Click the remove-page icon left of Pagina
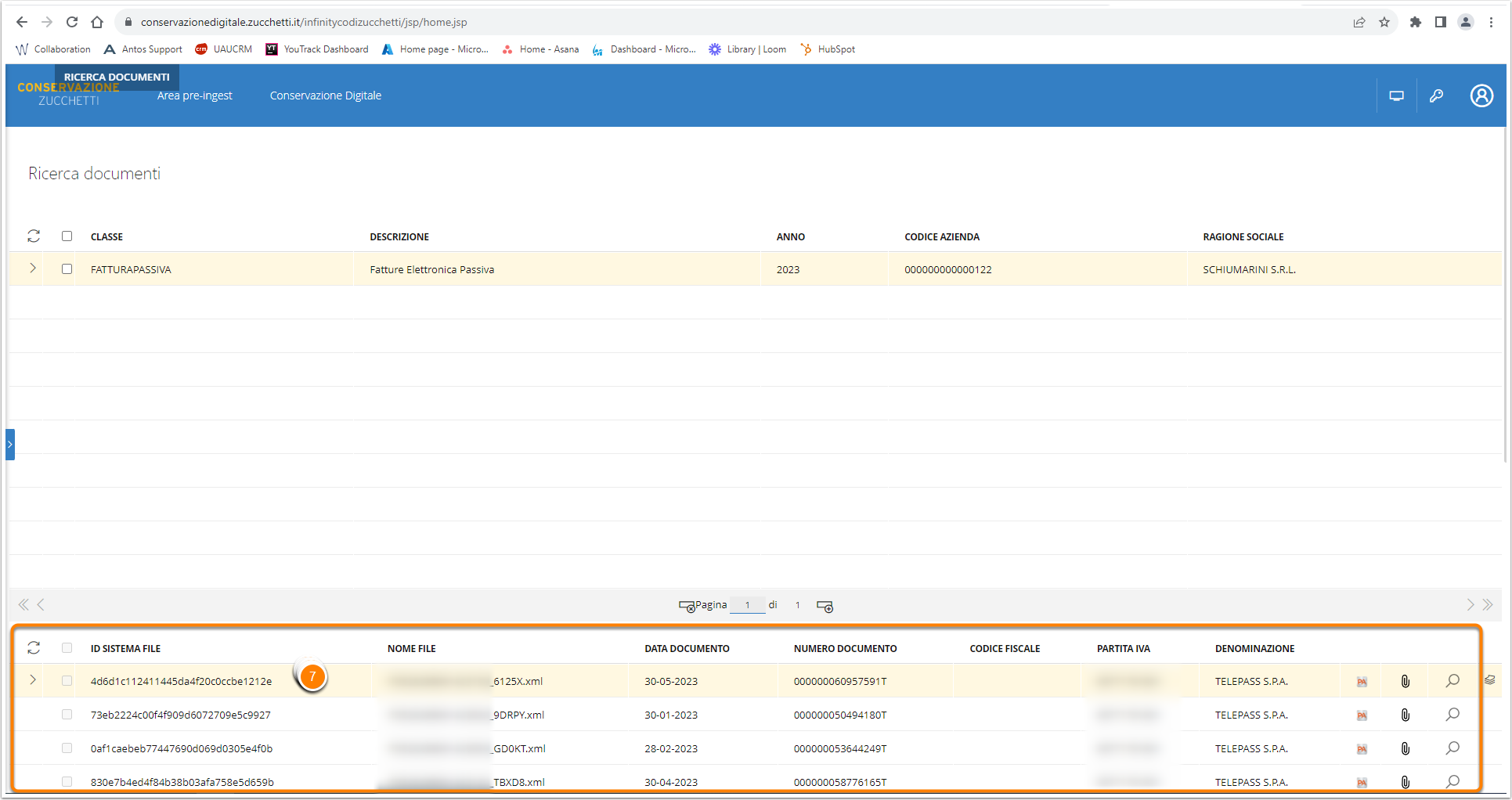The width and height of the screenshot is (1512, 800). 687,607
